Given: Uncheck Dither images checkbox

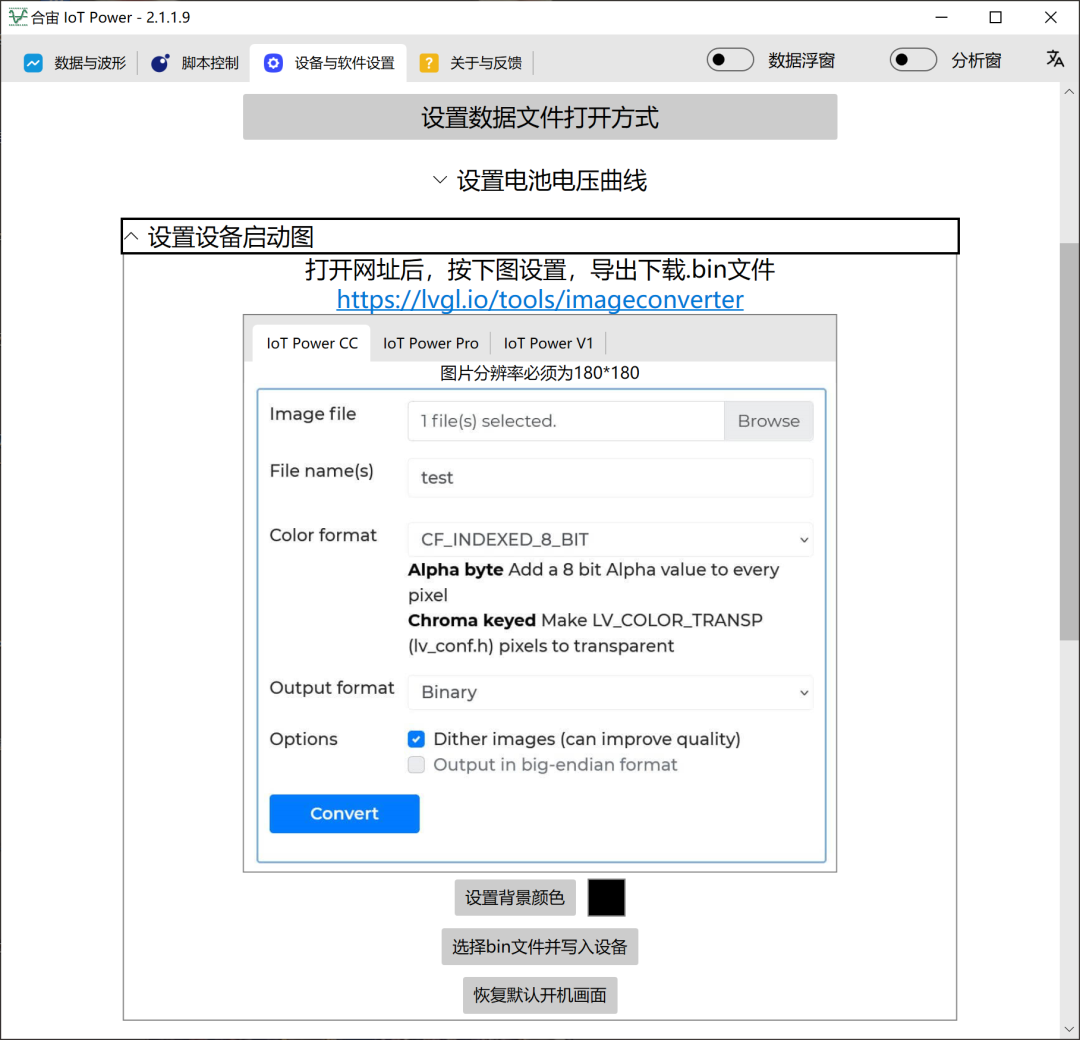Looking at the screenshot, I should pos(416,739).
